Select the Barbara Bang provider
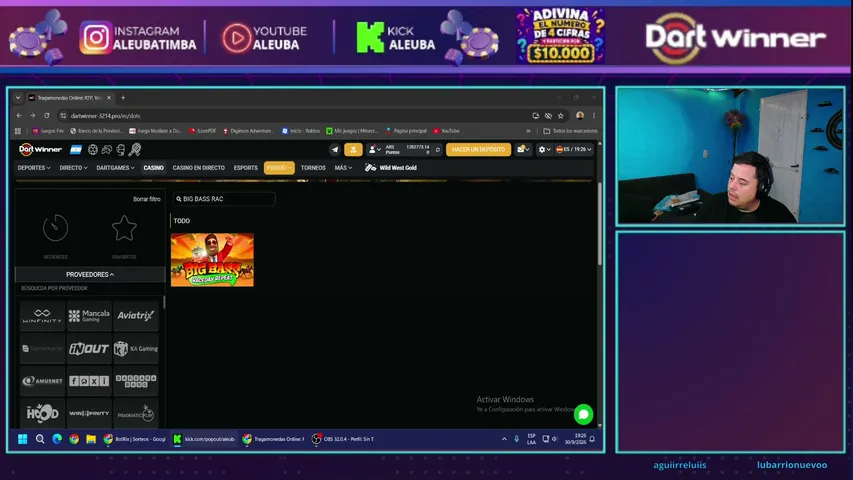Viewport: 853px width, 480px height. coord(136,381)
